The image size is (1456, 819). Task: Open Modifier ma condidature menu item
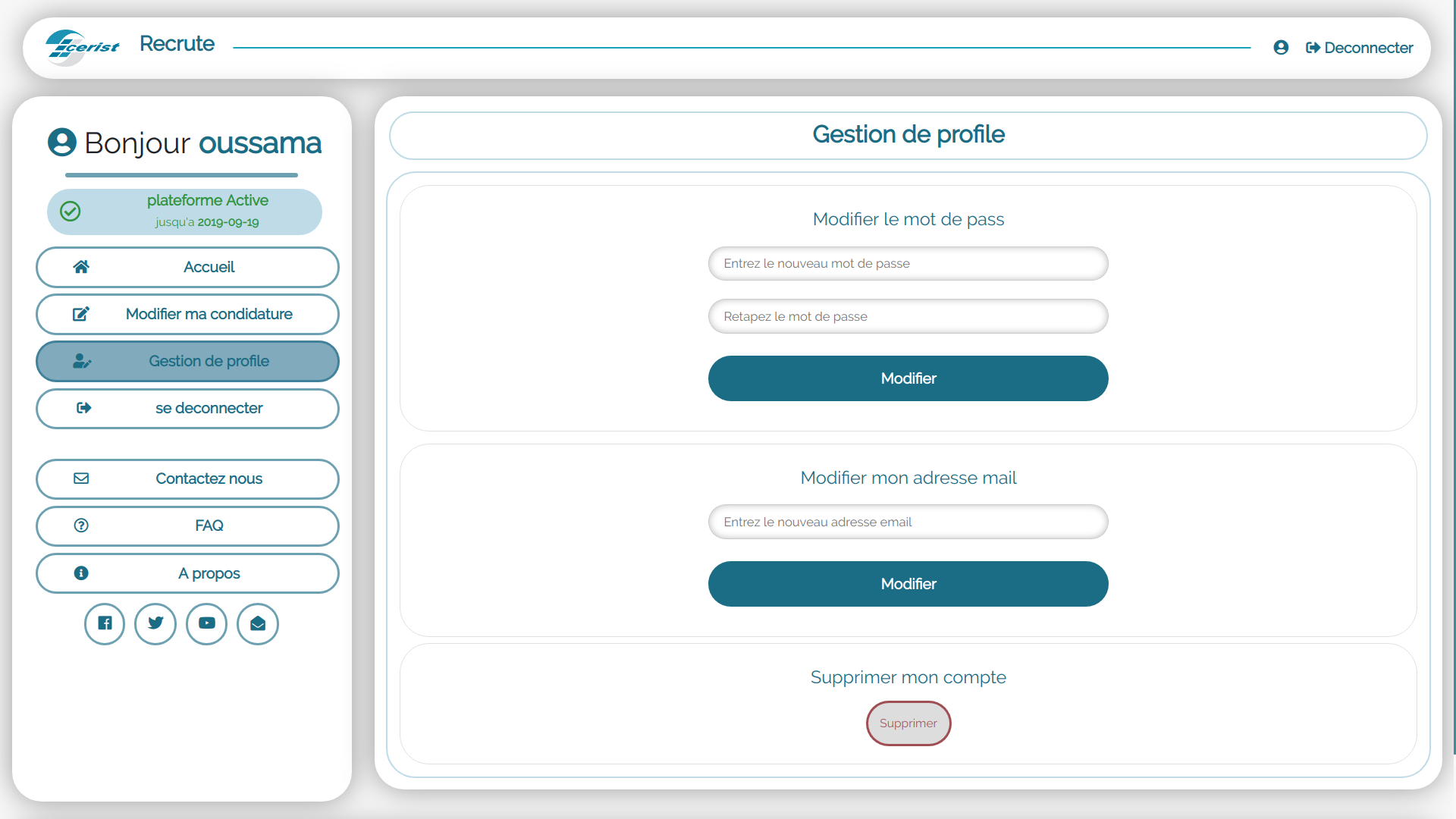pyautogui.click(x=187, y=314)
